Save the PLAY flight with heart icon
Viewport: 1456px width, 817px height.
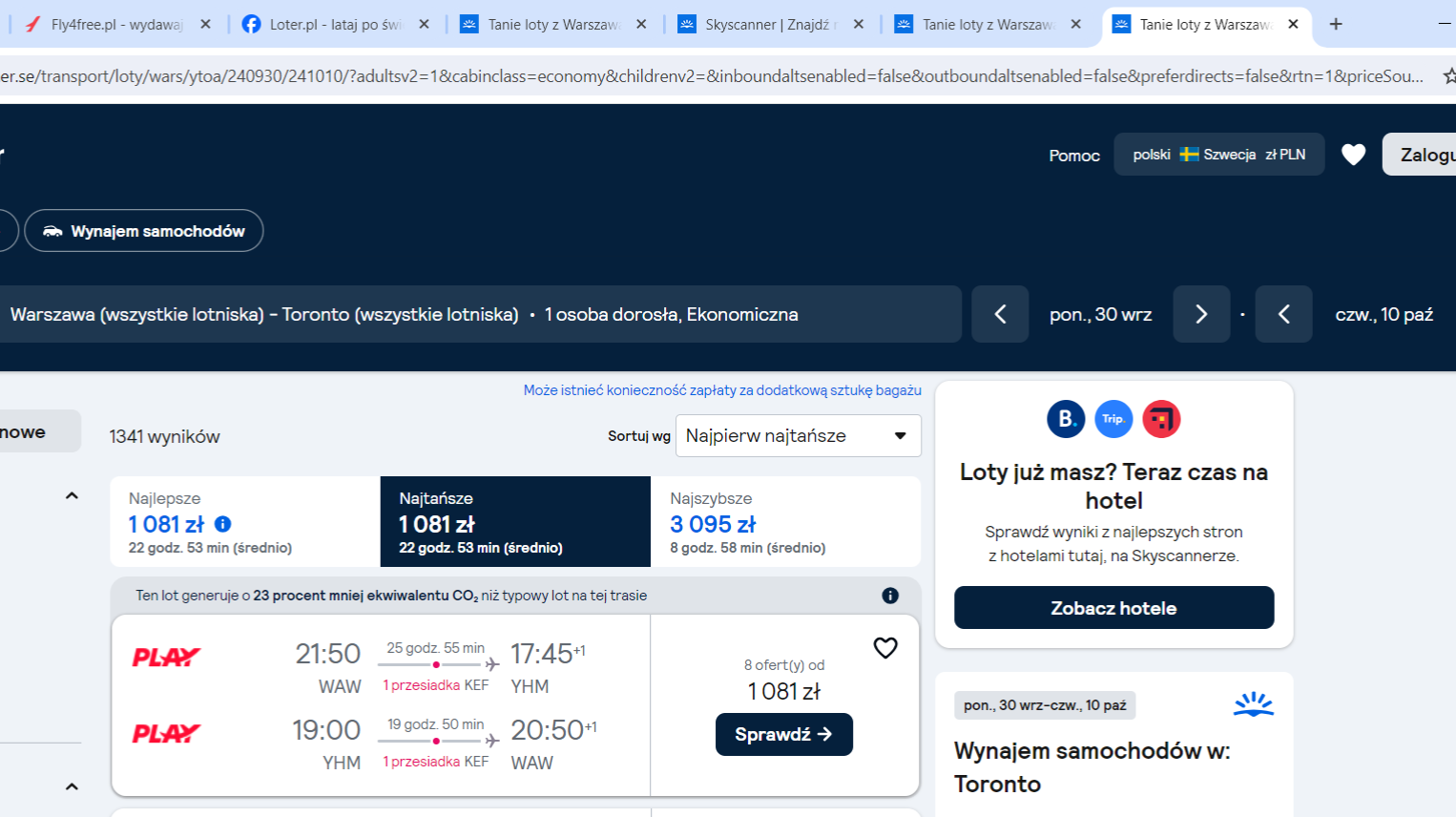coord(885,648)
